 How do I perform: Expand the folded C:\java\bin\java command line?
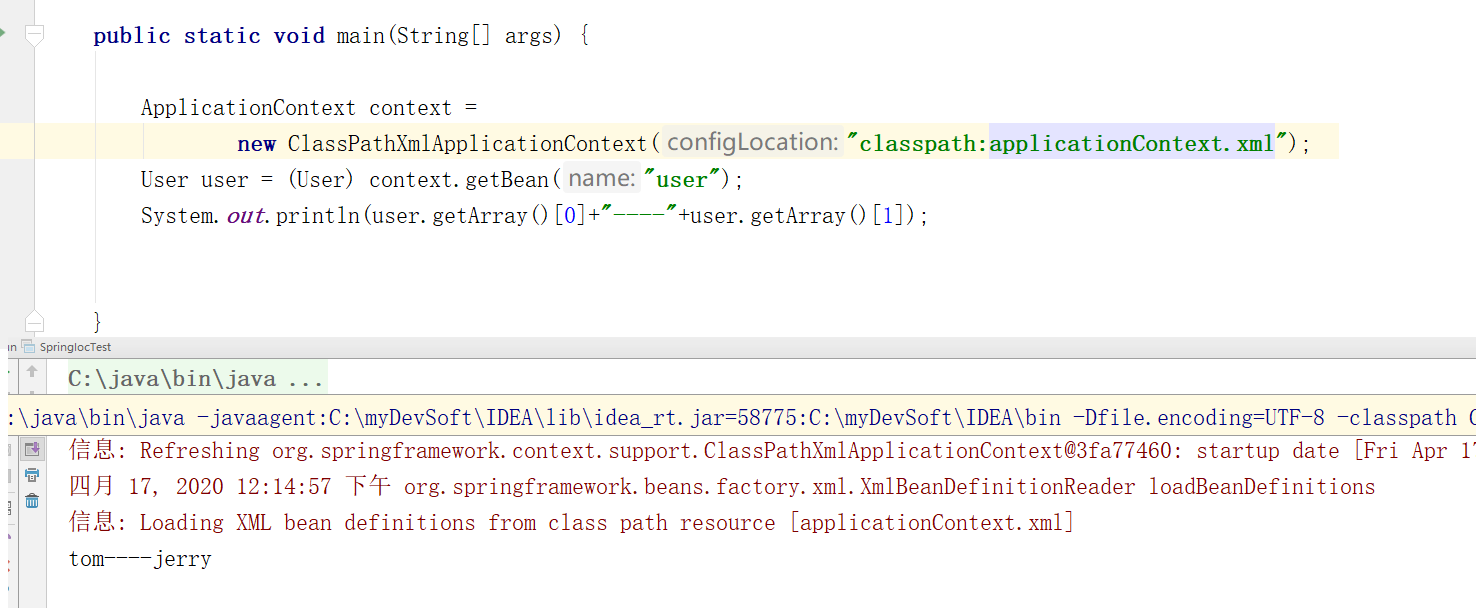[196, 379]
